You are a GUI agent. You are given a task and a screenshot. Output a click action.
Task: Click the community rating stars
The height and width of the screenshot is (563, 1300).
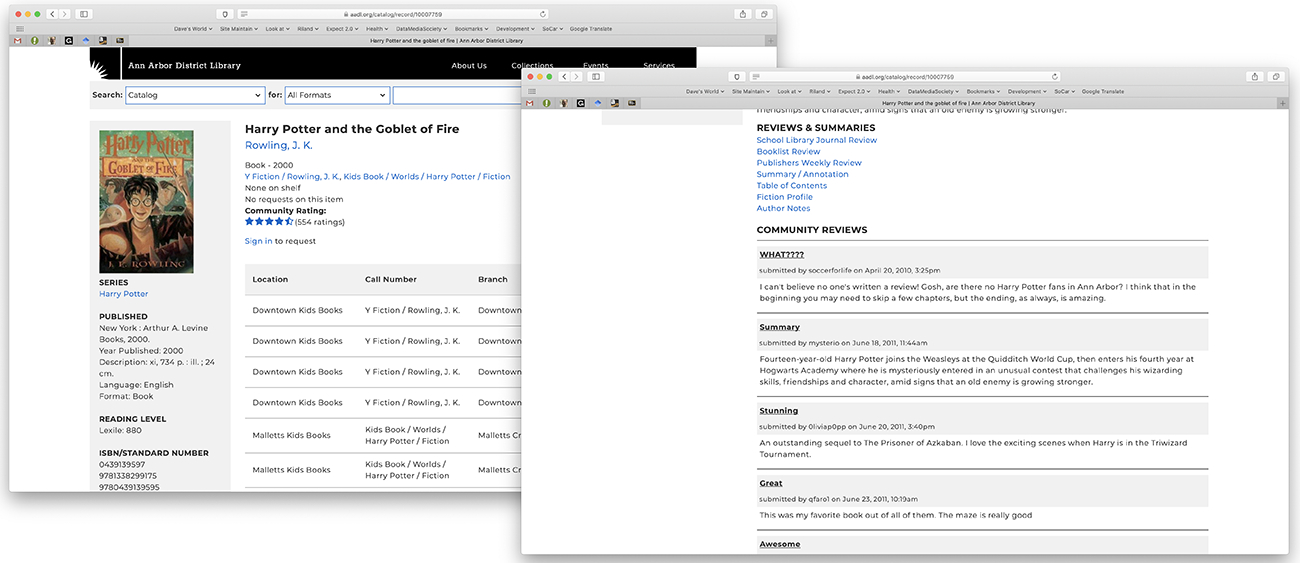tap(269, 222)
